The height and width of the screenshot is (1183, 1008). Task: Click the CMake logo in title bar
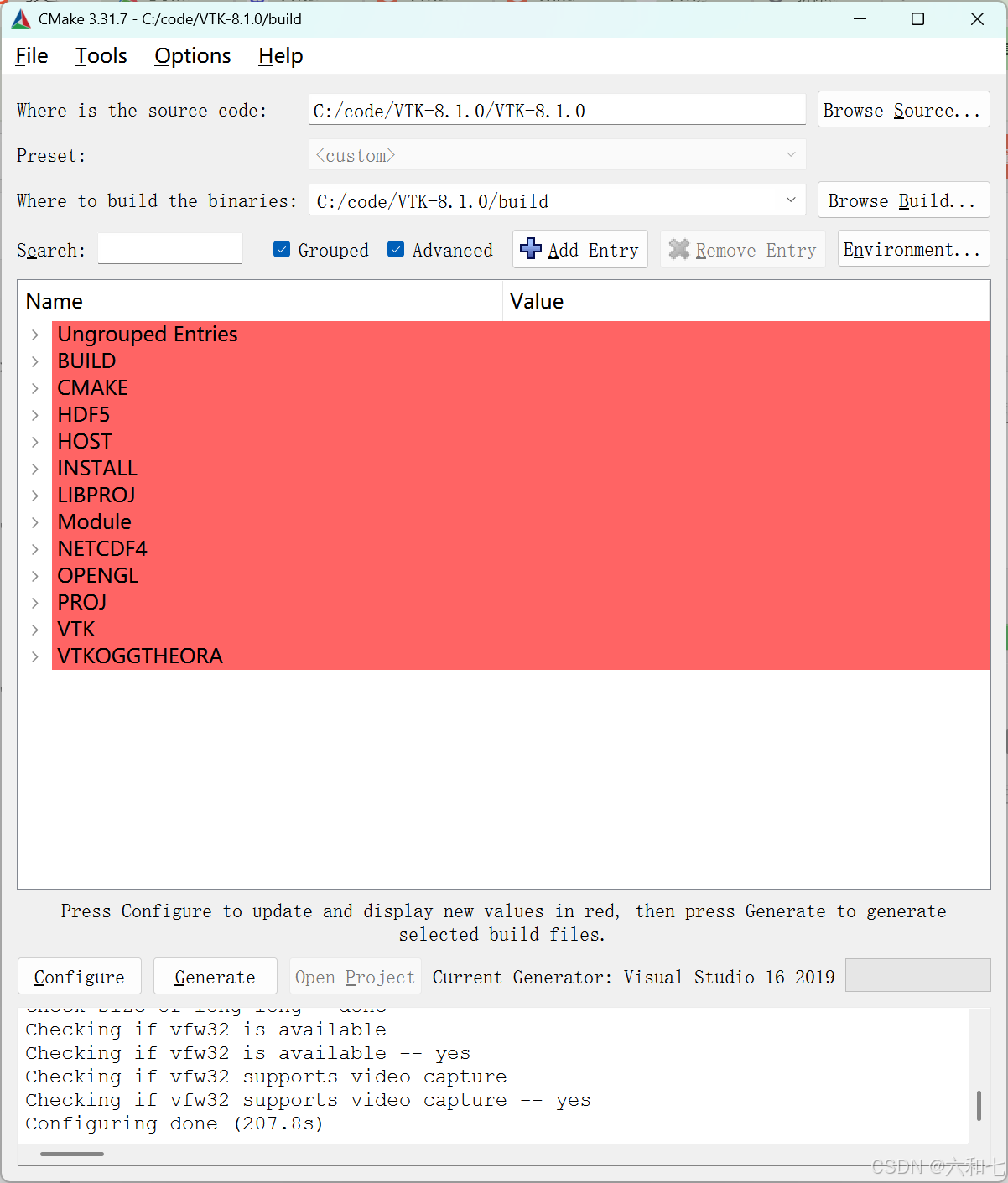point(21,18)
